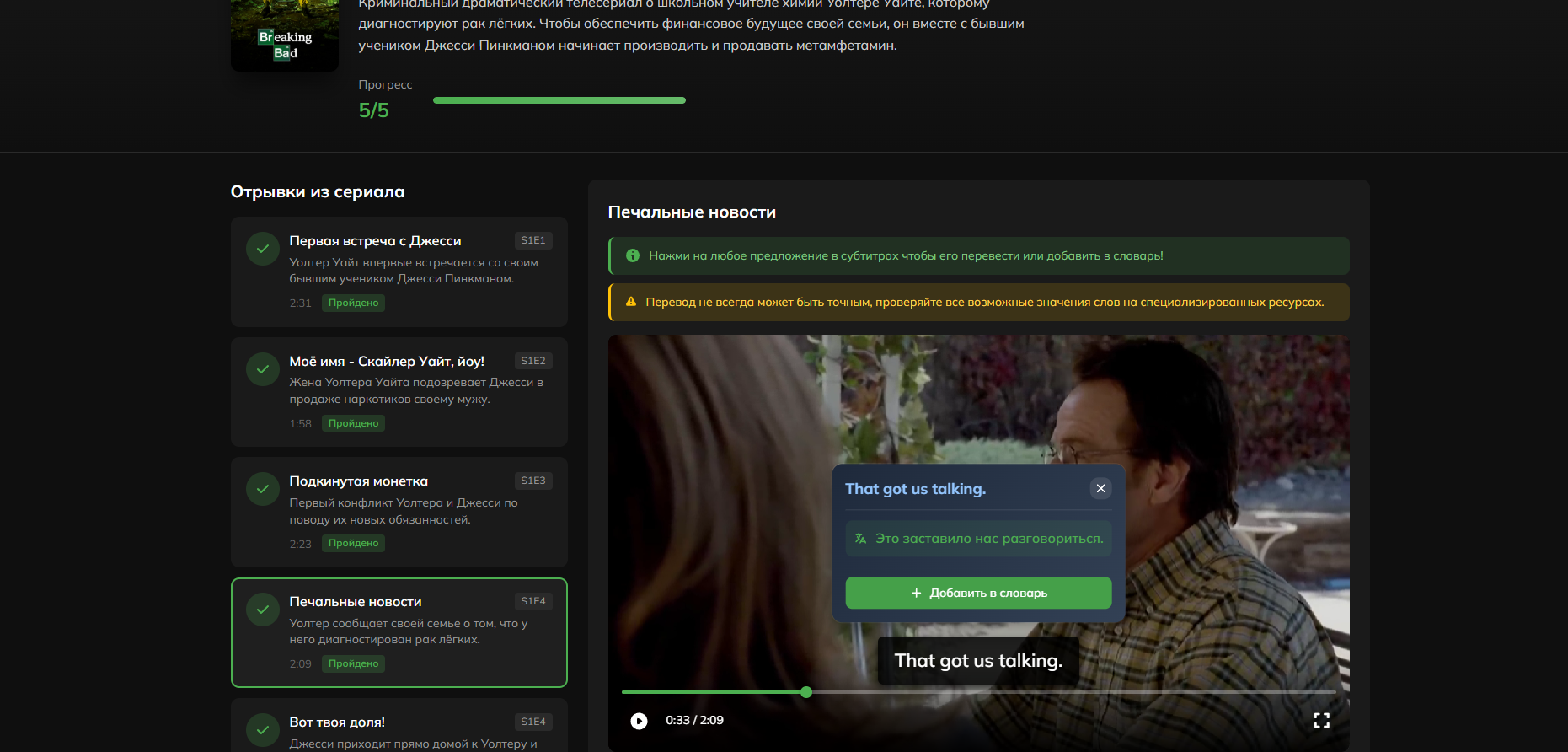1568x752 pixels.
Task: Click the translate icon in popup
Action: [x=860, y=539]
